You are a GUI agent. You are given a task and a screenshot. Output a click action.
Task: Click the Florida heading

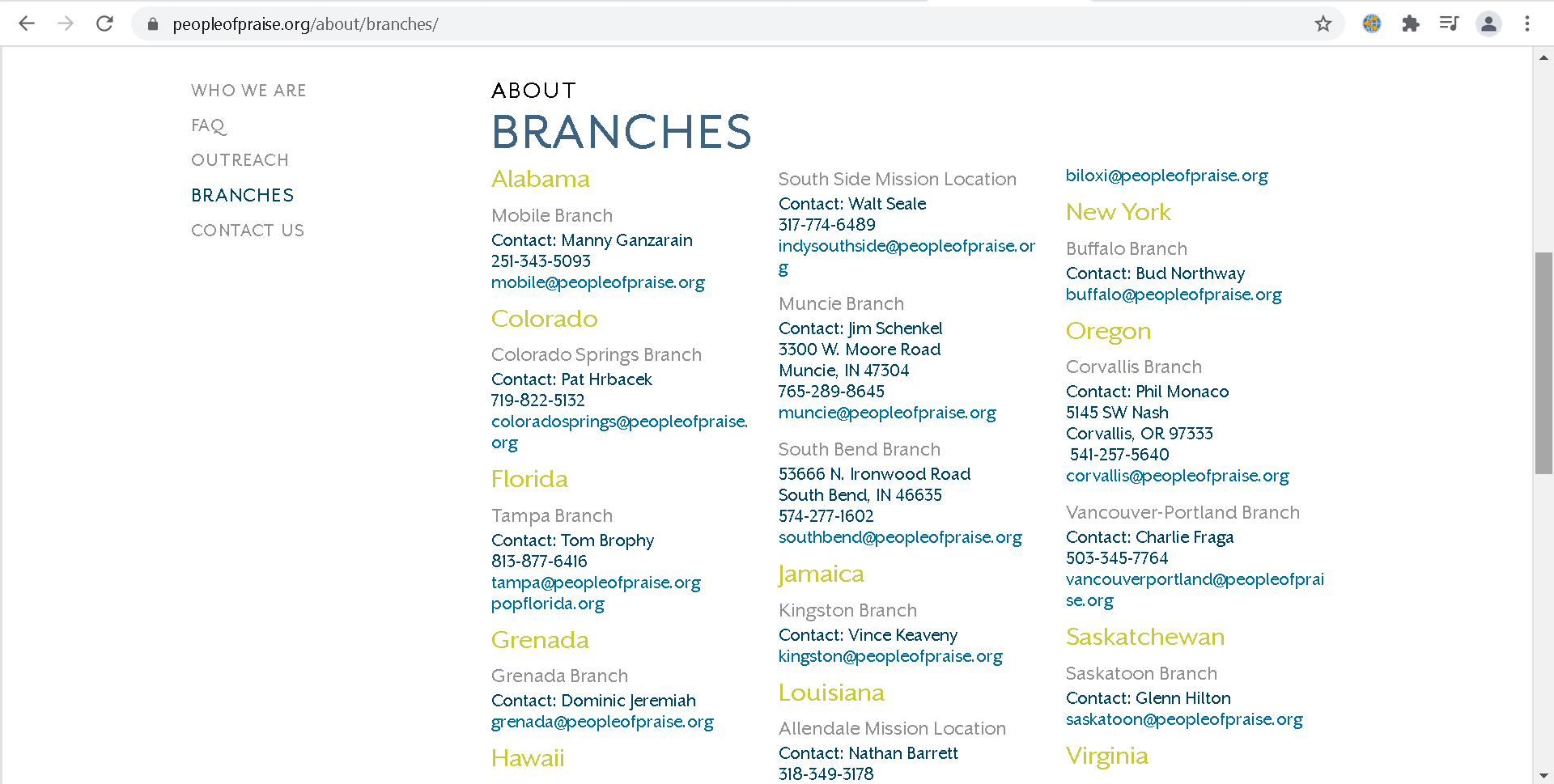click(529, 479)
